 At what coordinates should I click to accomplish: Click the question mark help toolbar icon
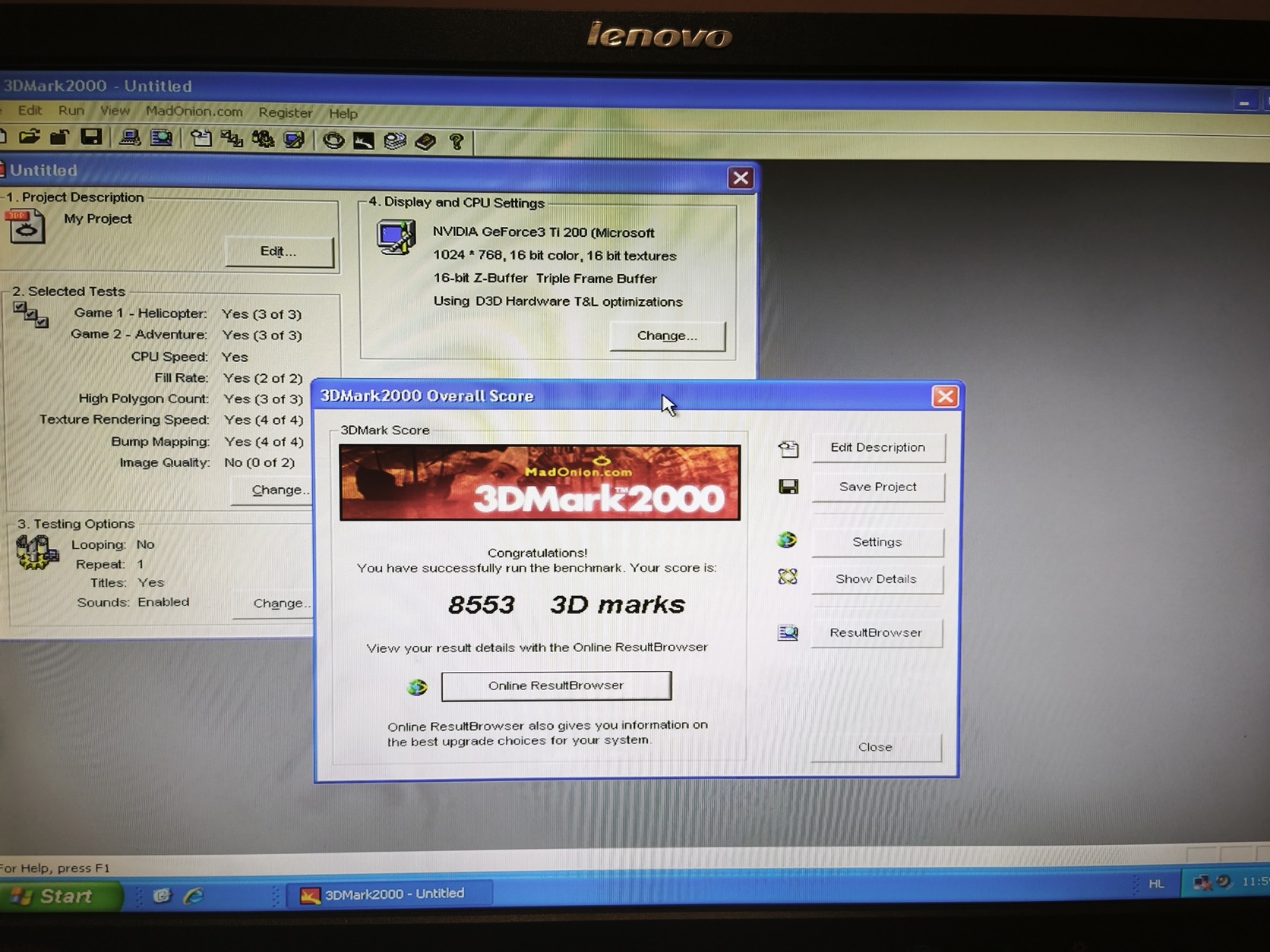point(457,142)
